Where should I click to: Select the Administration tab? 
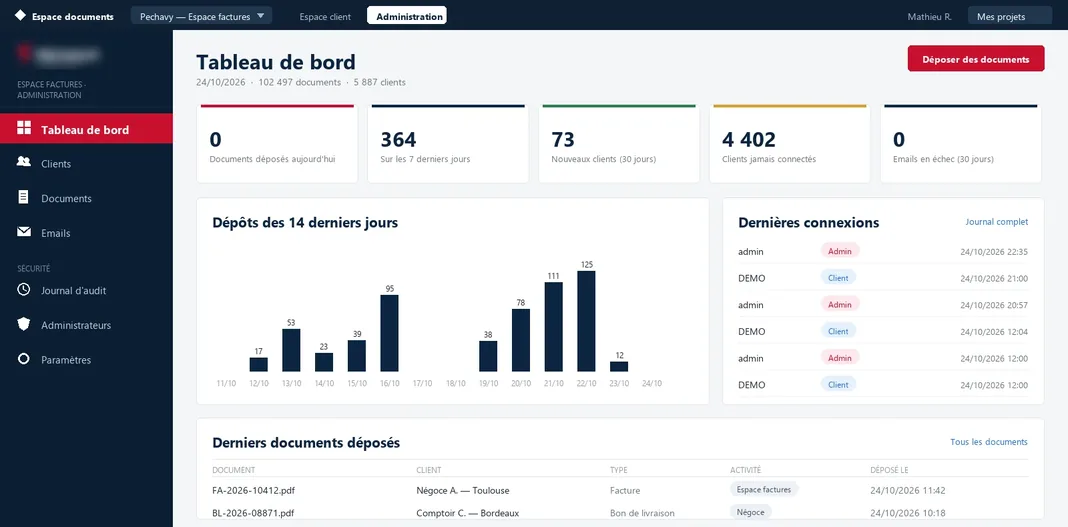pyautogui.click(x=409, y=16)
